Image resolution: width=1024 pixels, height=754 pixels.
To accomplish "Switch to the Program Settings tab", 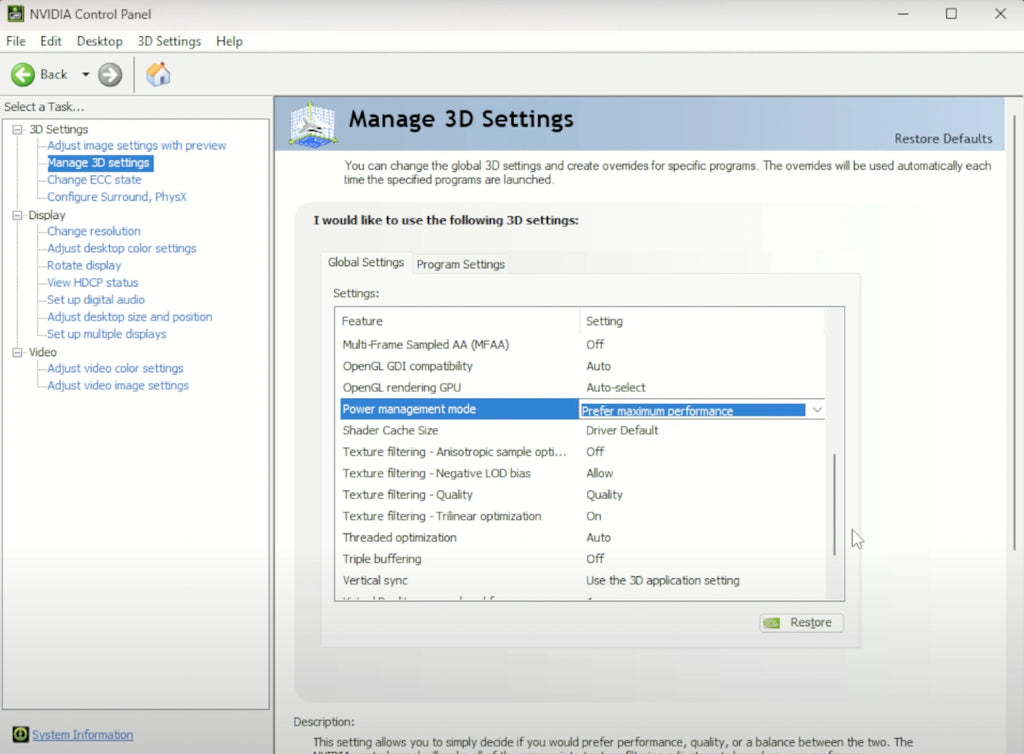I will tap(460, 264).
